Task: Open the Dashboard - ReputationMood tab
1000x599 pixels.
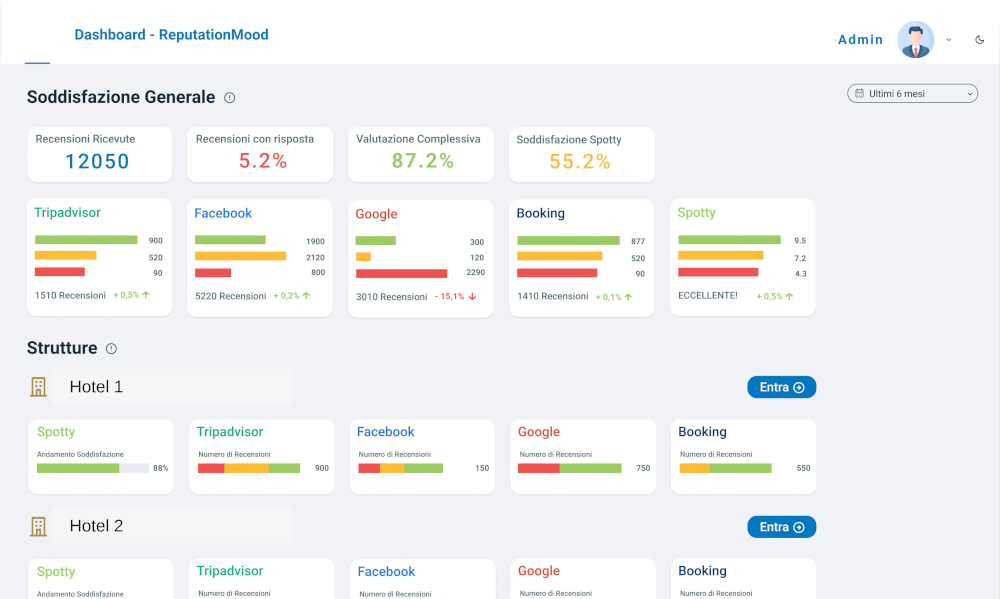Action: tap(171, 35)
